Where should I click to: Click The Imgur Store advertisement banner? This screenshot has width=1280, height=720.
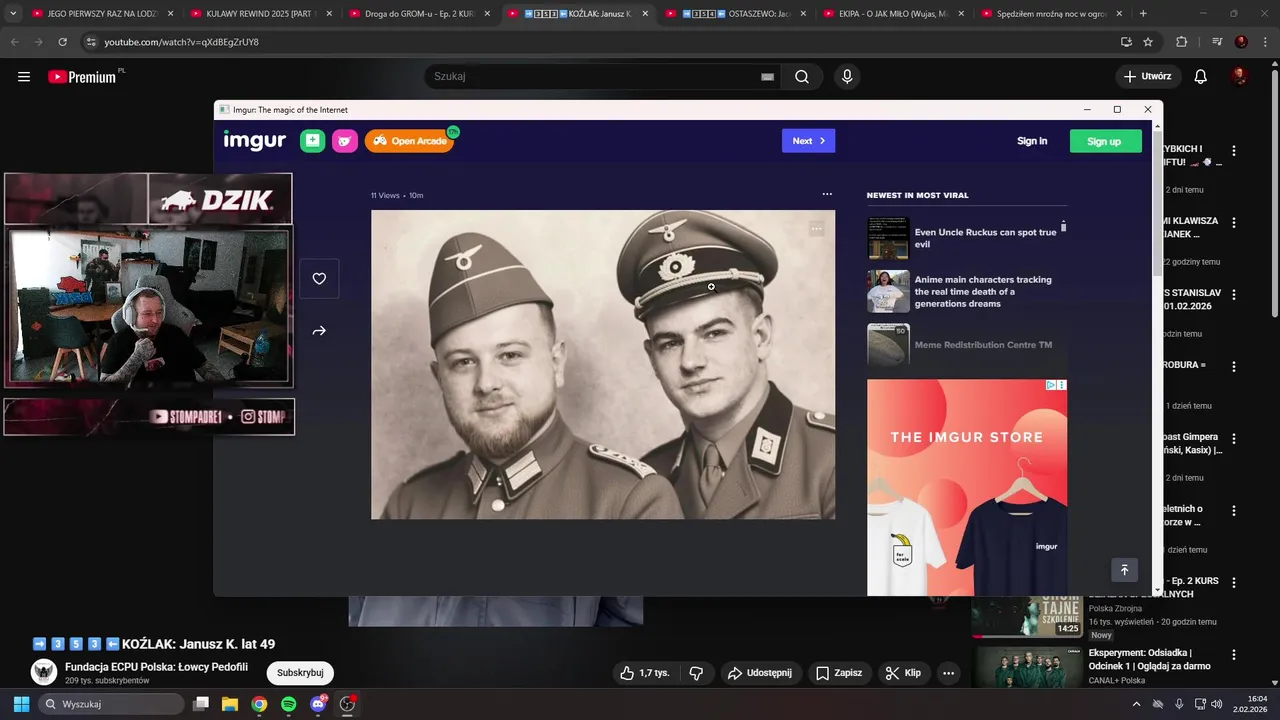click(x=967, y=487)
